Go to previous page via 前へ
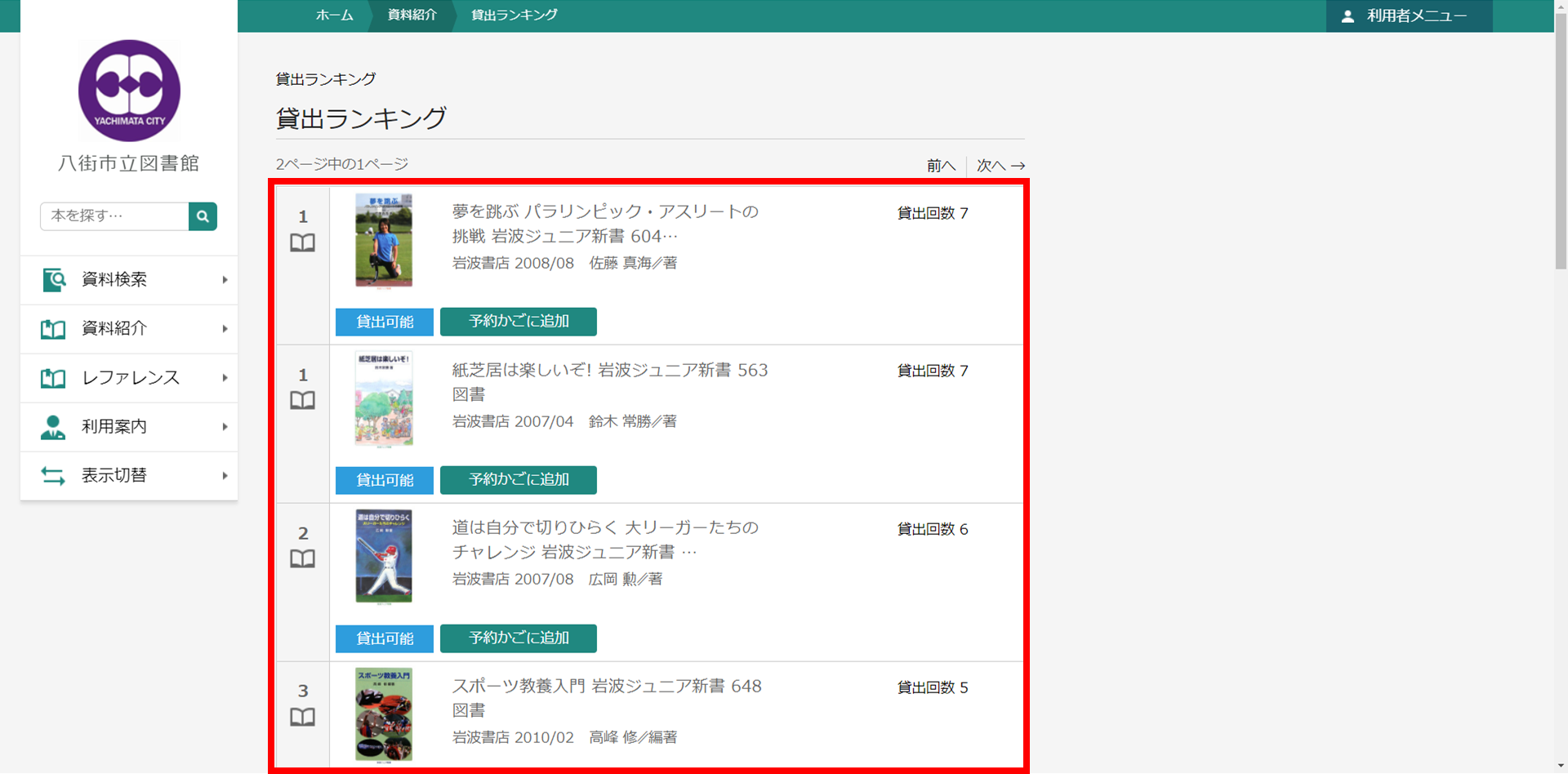 (941, 166)
